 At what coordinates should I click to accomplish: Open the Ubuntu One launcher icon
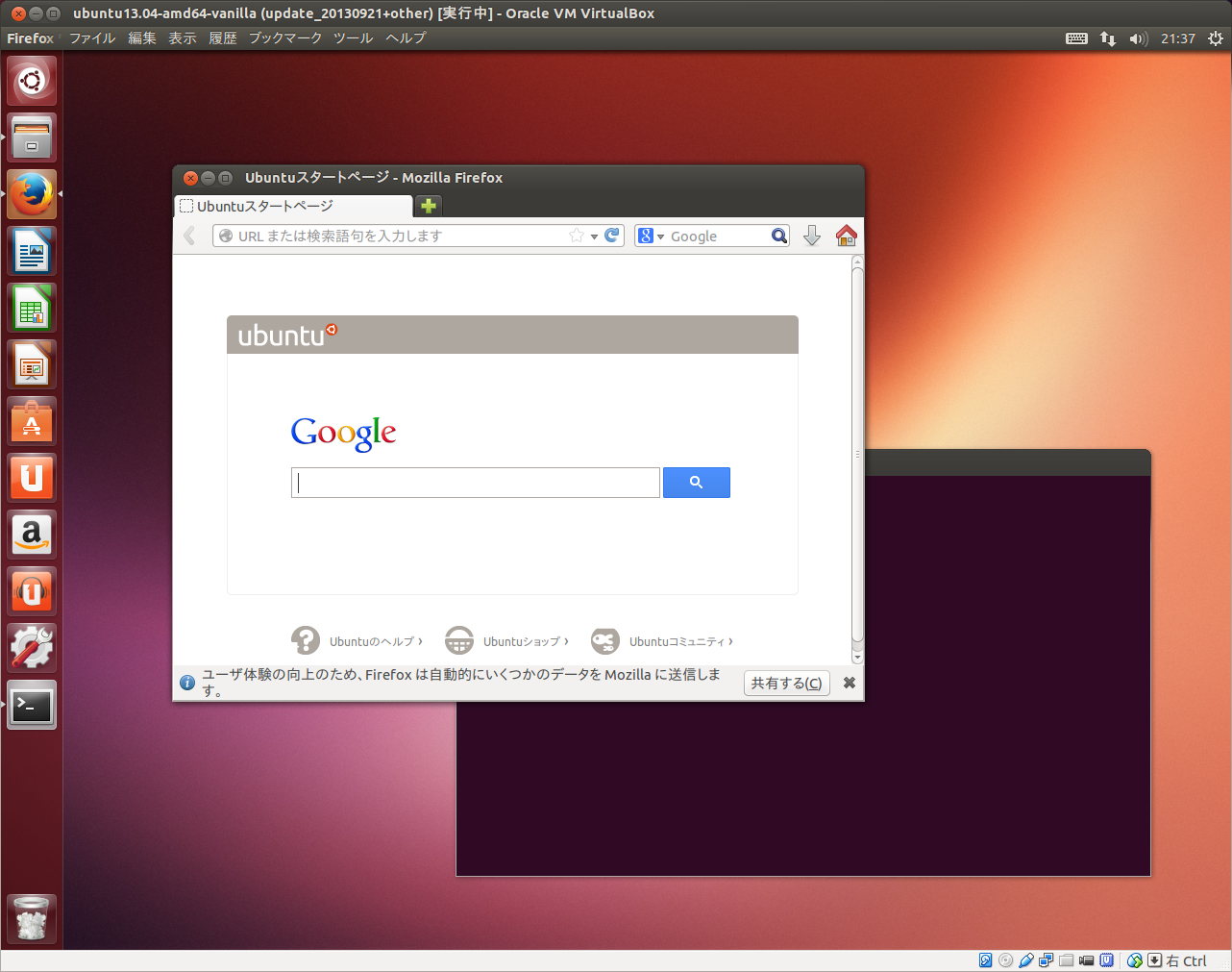pyautogui.click(x=32, y=478)
